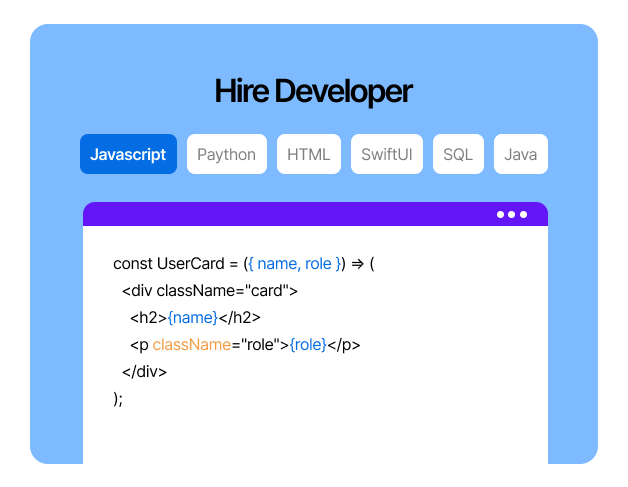
Task: Choose the SwiftUI tab
Action: click(387, 154)
